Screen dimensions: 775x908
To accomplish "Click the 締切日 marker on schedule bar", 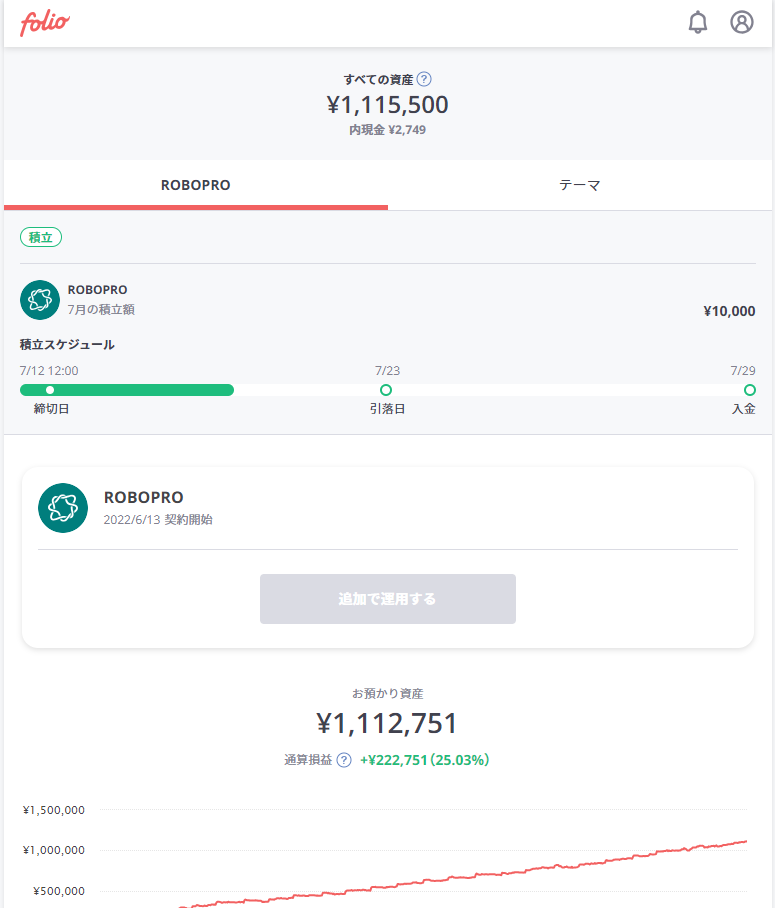I will click(x=50, y=390).
